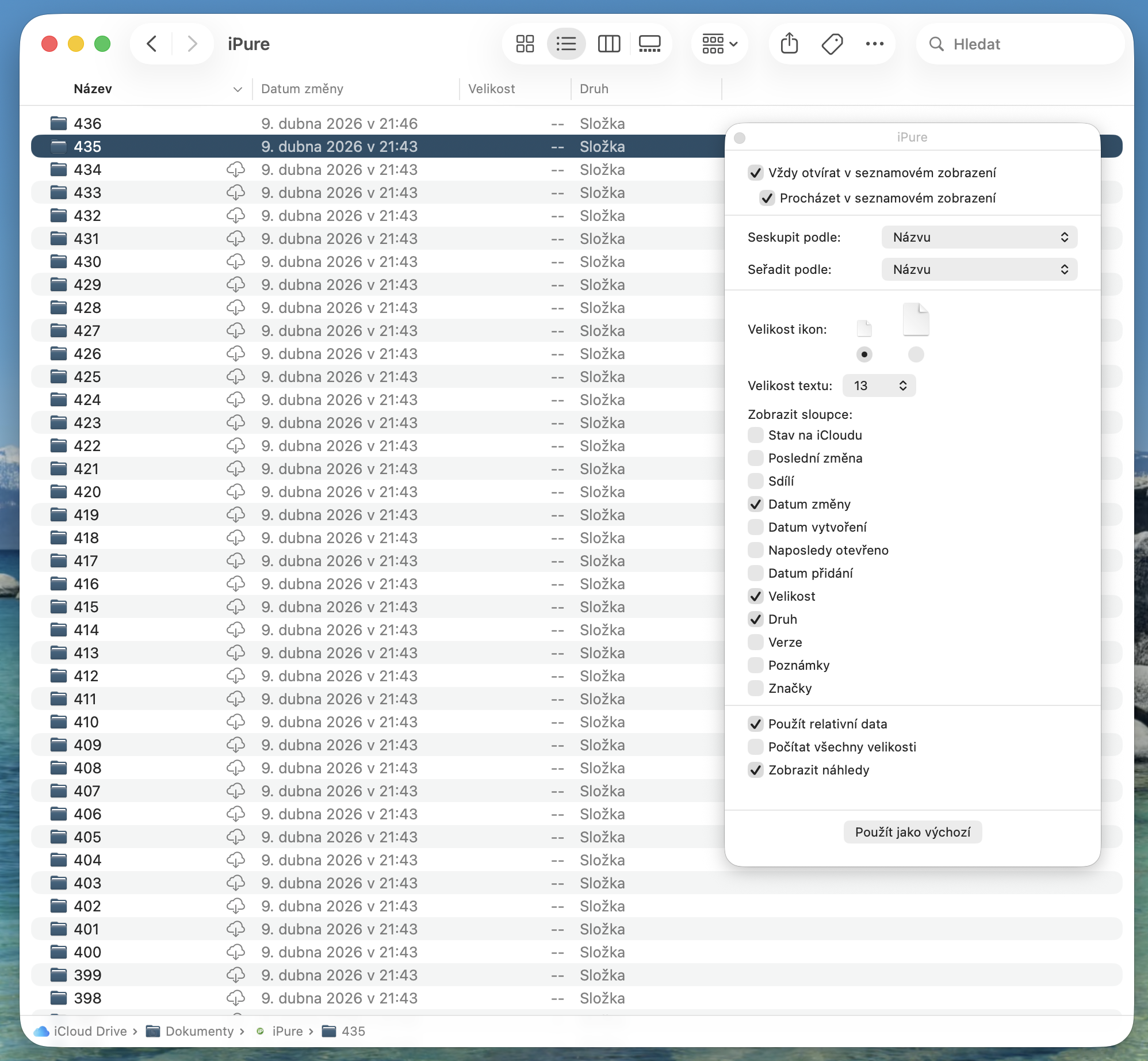The width and height of the screenshot is (1148, 1061).
Task: Enable the Stav na iCloudu column
Action: pyautogui.click(x=755, y=435)
